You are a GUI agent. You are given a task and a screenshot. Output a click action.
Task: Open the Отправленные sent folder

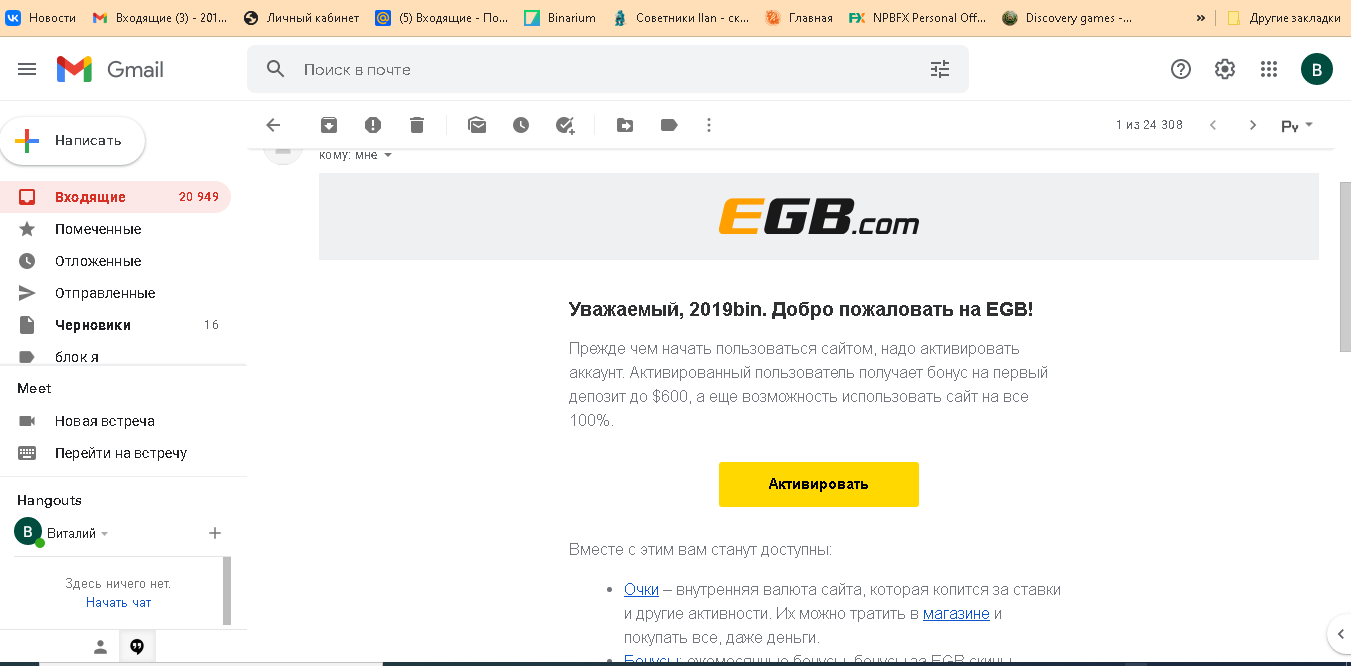115,293
